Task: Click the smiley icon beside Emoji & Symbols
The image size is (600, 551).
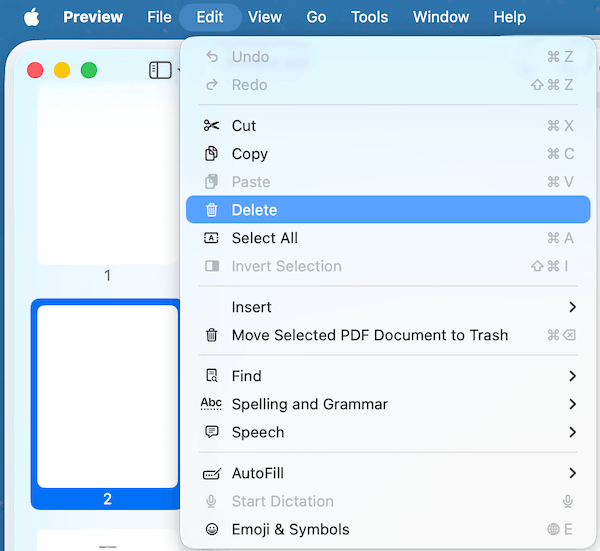Action: tap(212, 530)
